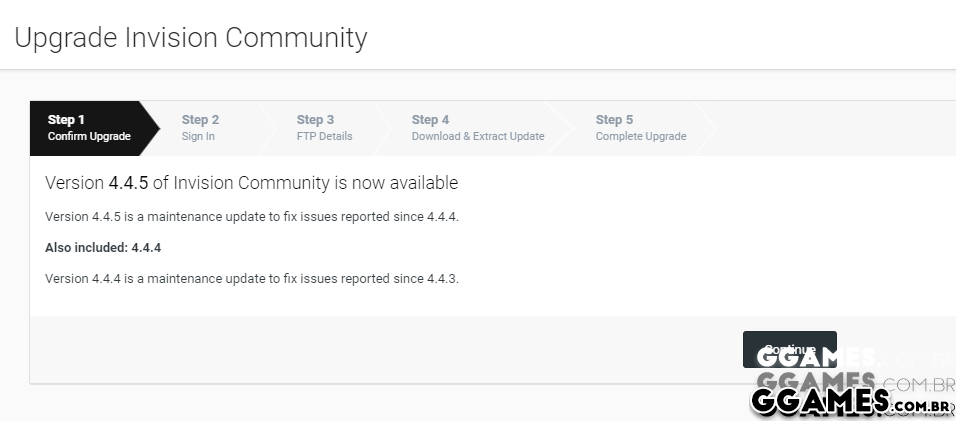Click the 4.4.4 maintenance update description
Screen dimensions: 956x421
[251, 278]
